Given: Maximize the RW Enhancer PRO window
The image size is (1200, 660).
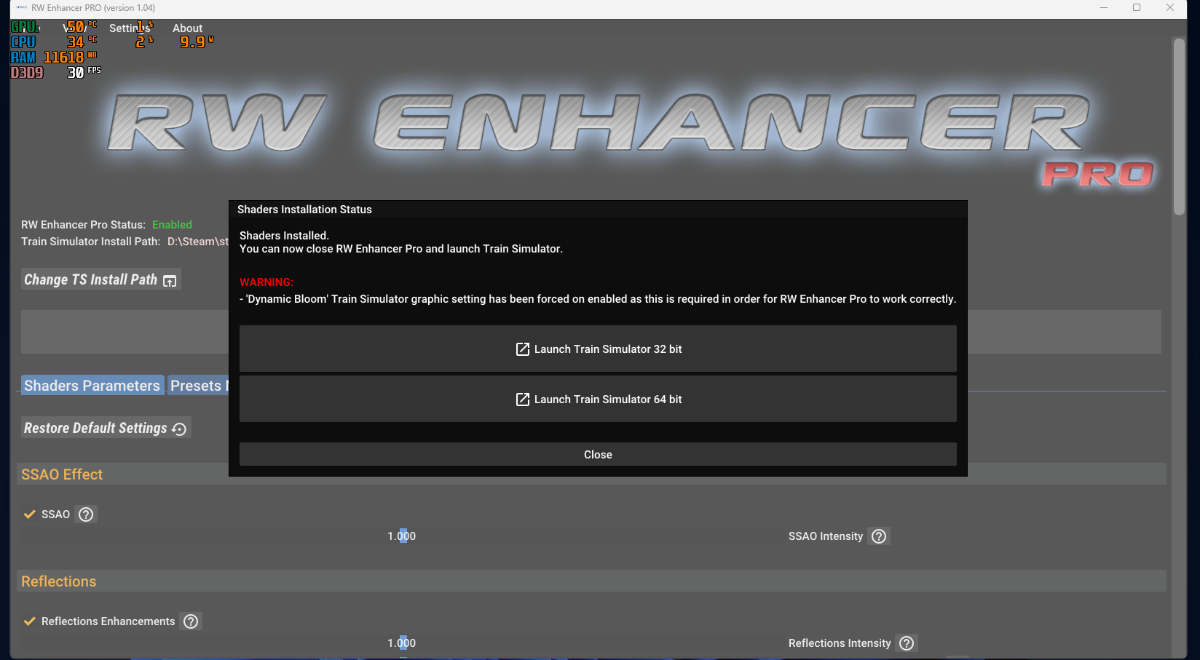Looking at the screenshot, I should point(1137,7).
